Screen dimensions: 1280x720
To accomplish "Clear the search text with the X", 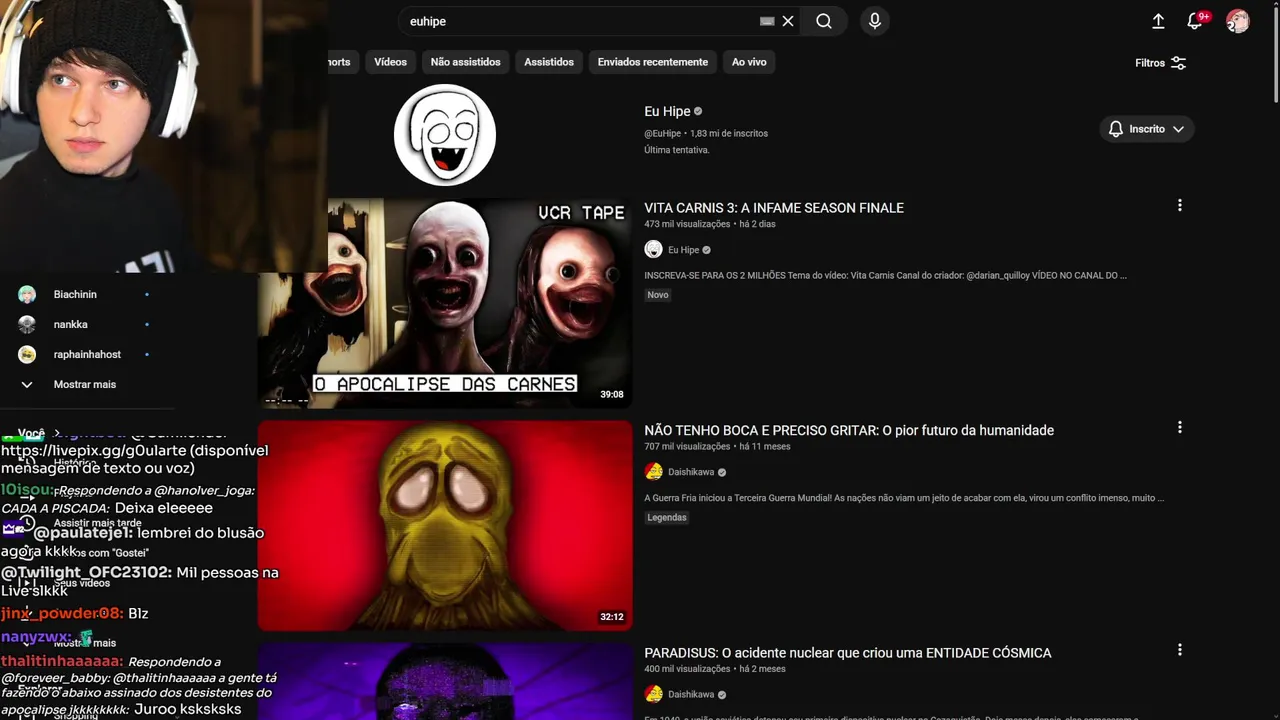I will [x=788, y=21].
